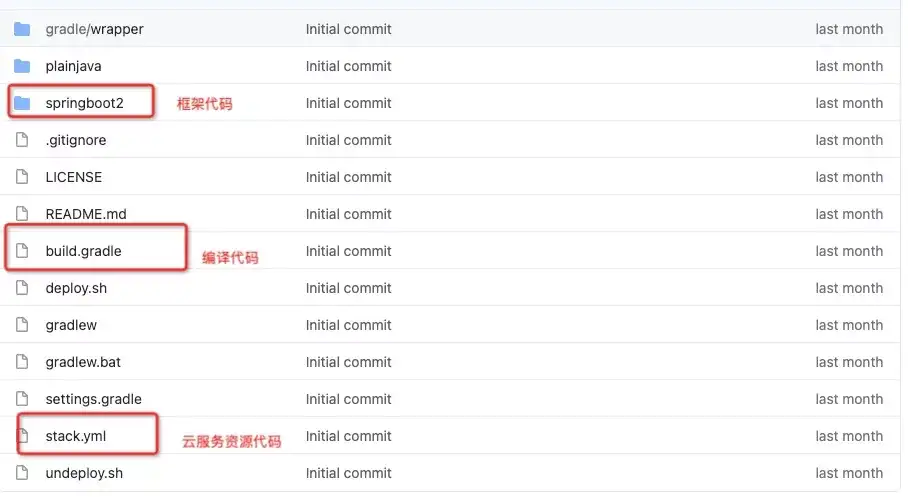Screen dimensions: 908x497
Task: Open the settings.gradle file
Action: 93,399
